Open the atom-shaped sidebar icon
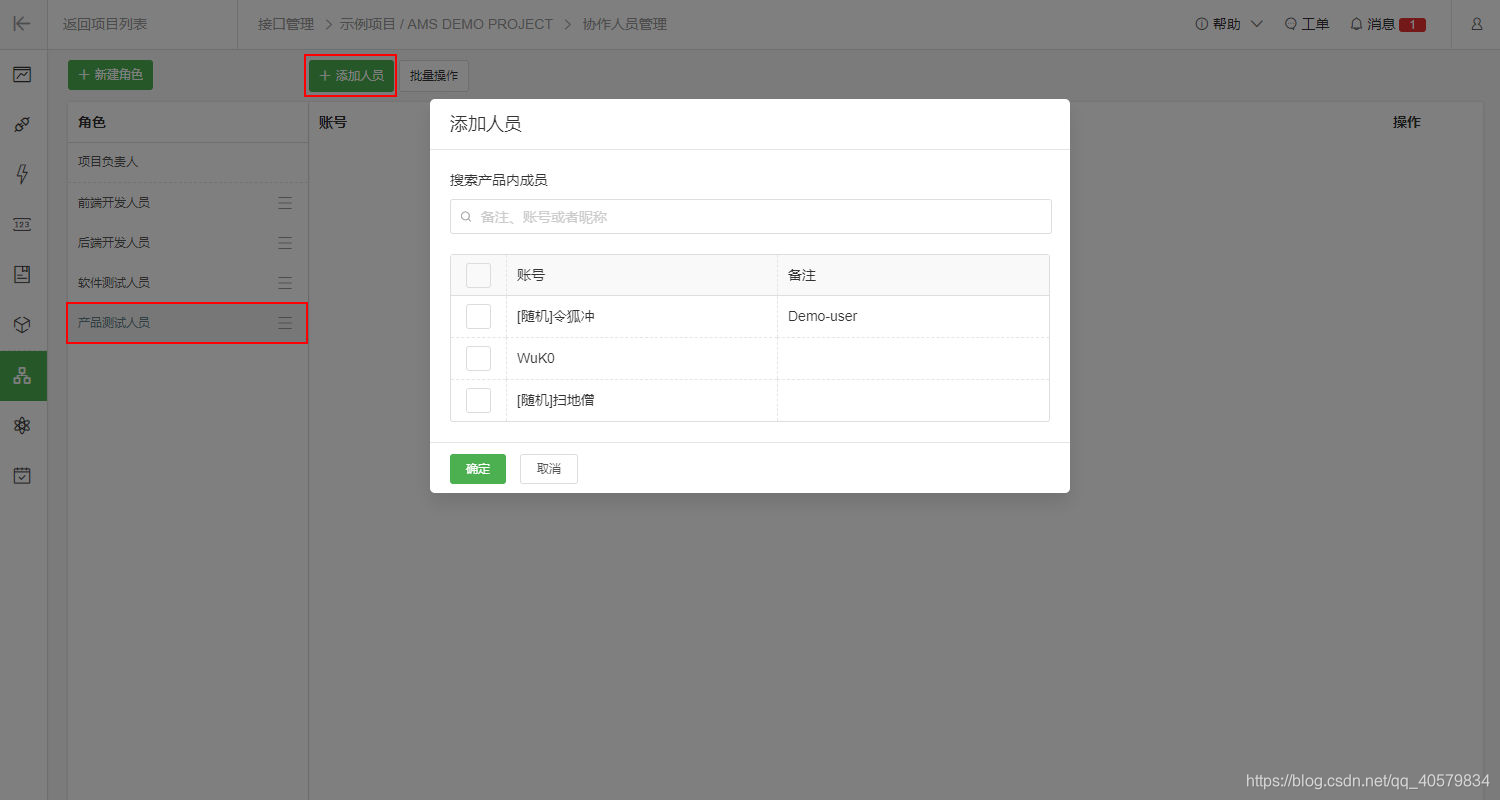 tap(22, 425)
